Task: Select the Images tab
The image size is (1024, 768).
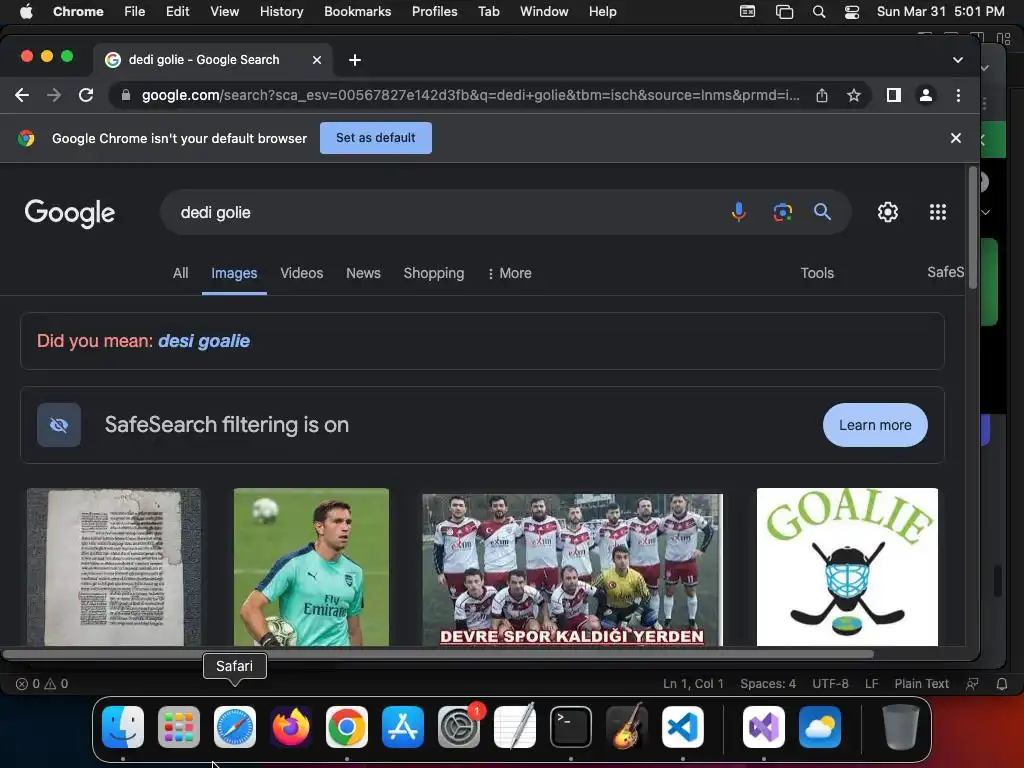Action: point(234,273)
